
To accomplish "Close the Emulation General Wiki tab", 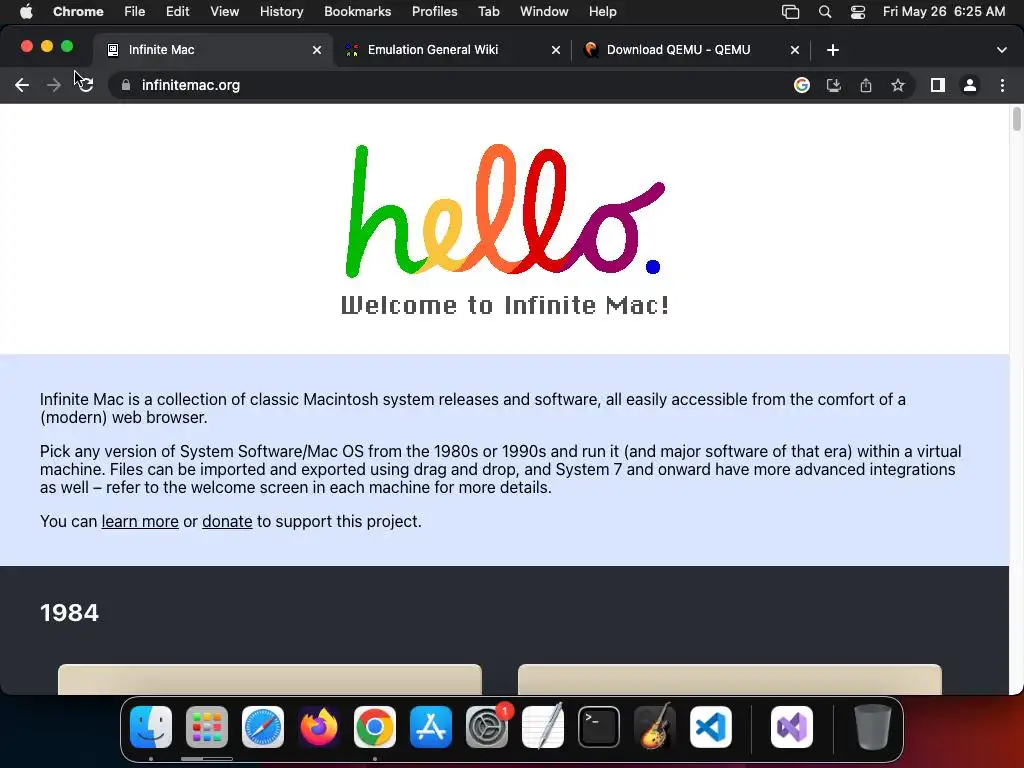I will (x=556, y=50).
